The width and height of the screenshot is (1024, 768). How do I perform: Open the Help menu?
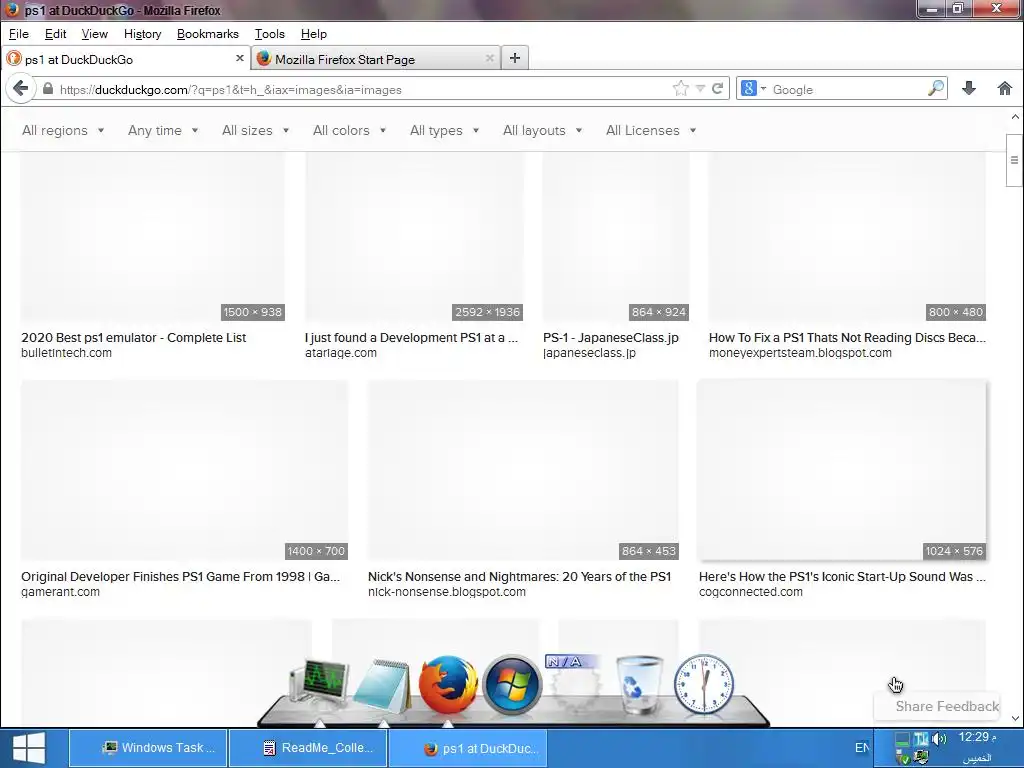coord(313,34)
